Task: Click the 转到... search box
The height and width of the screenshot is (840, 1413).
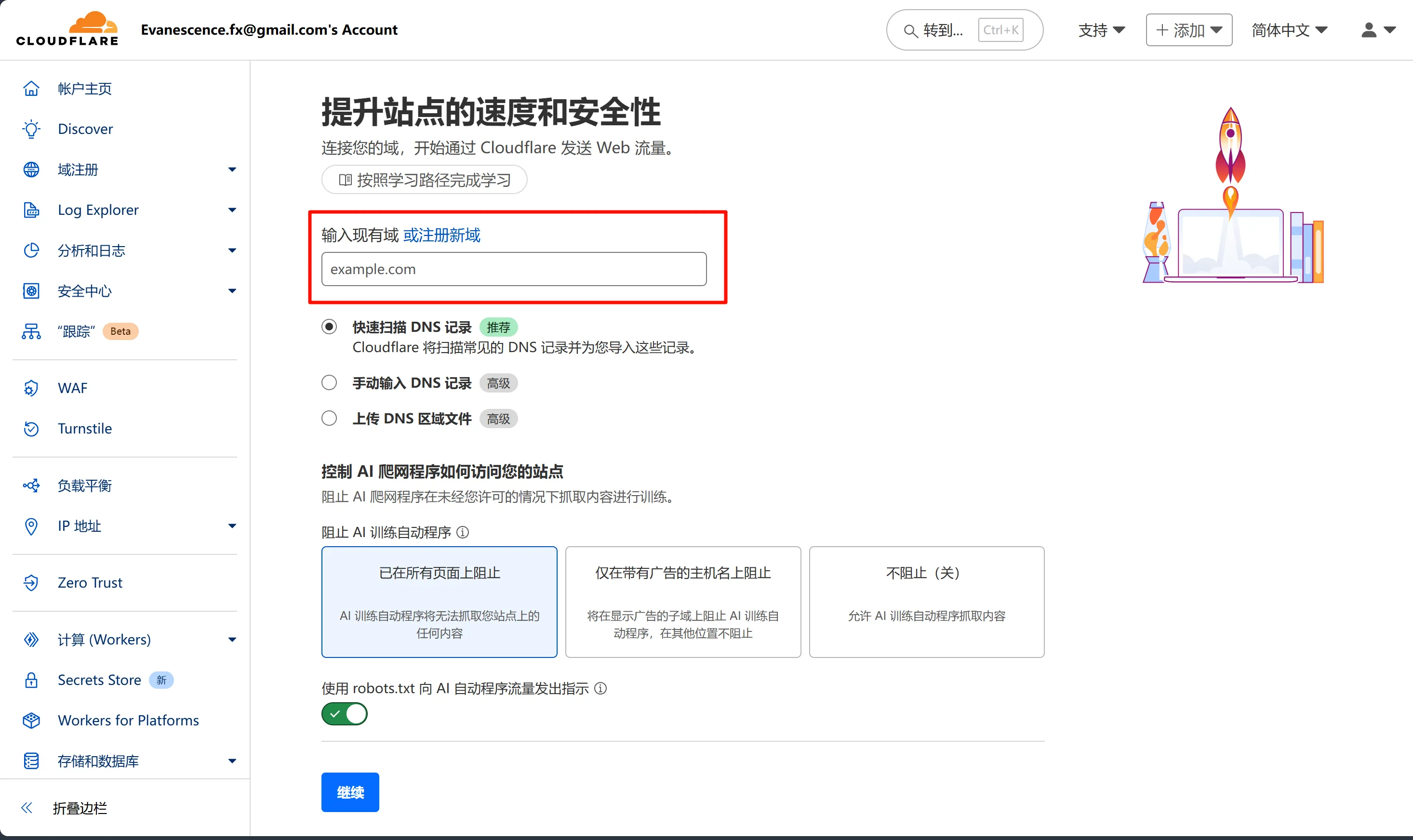Action: (964, 30)
